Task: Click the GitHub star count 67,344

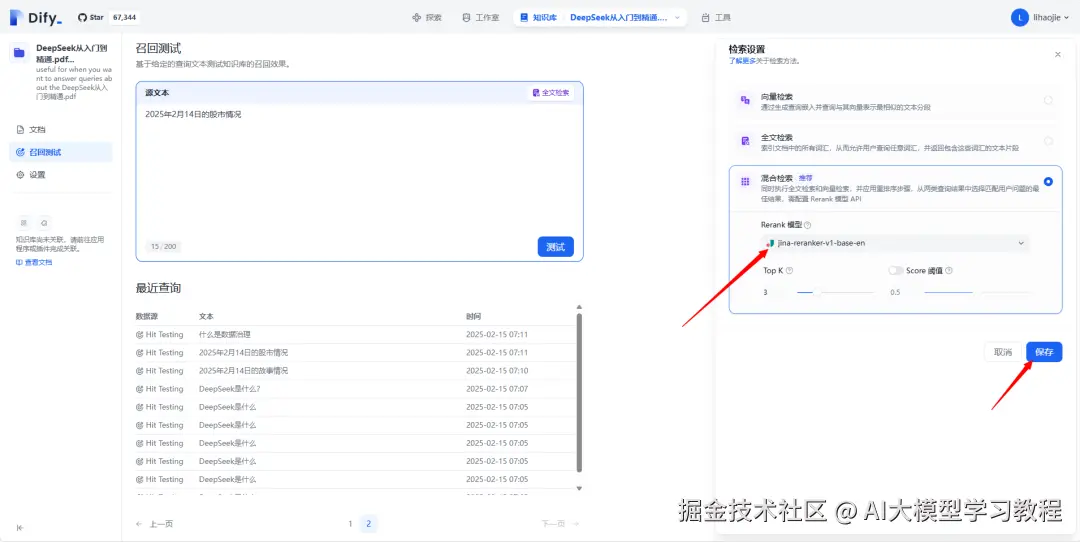Action: point(124,17)
